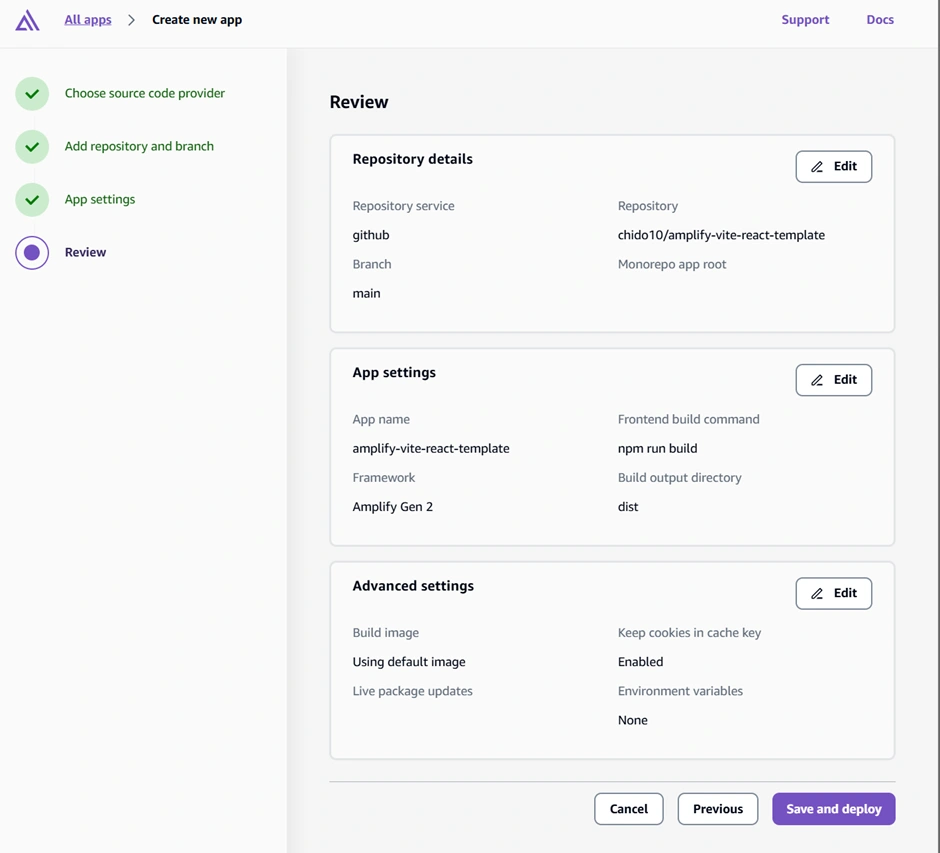Select the Review step label in sidebar
This screenshot has height=853, width=940.
[x=85, y=252]
